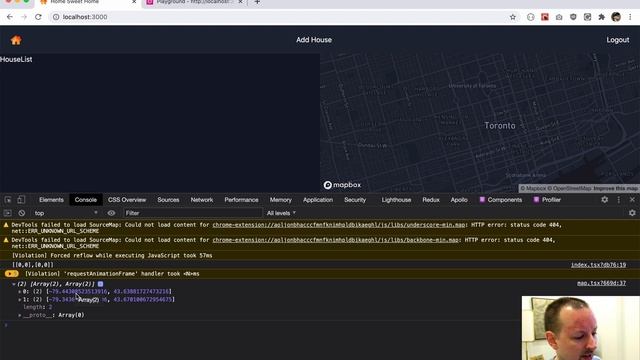The width and height of the screenshot is (640, 360).
Task: Click the Mapbox logo on map
Action: pyautogui.click(x=342, y=185)
